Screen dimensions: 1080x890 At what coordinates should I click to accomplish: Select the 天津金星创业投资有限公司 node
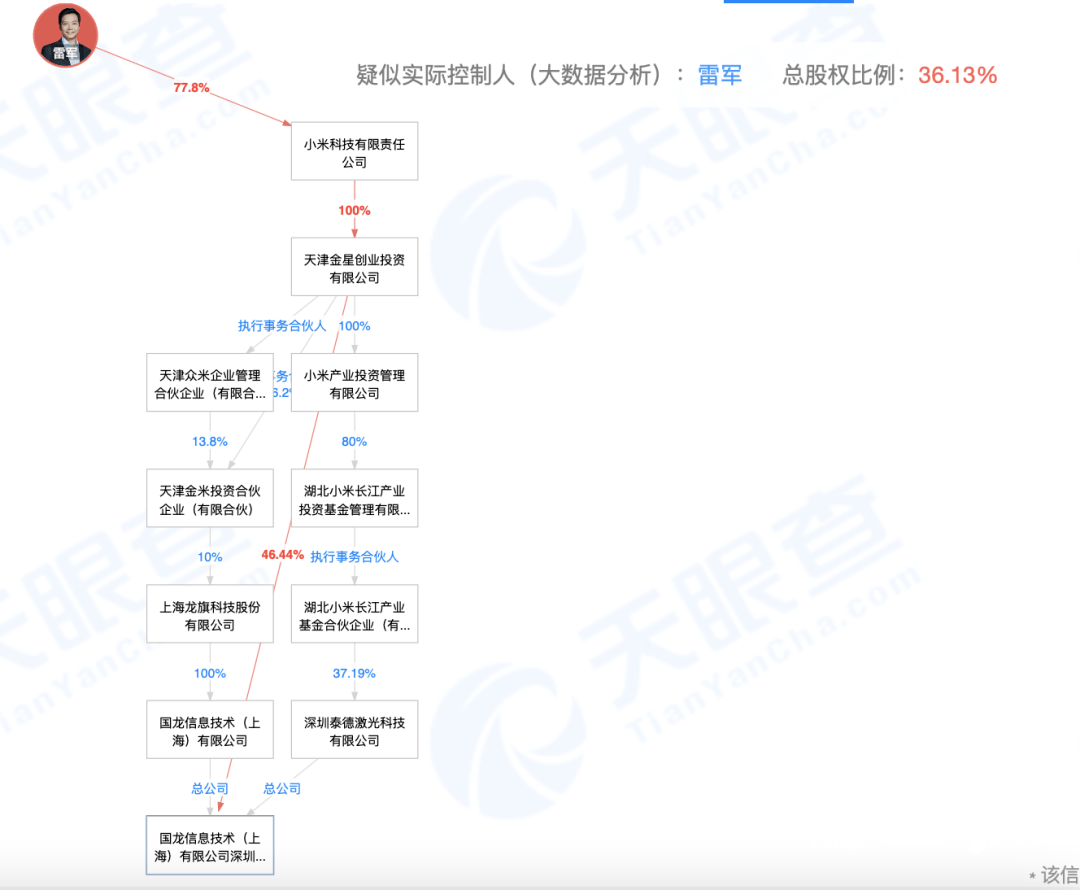(355, 267)
